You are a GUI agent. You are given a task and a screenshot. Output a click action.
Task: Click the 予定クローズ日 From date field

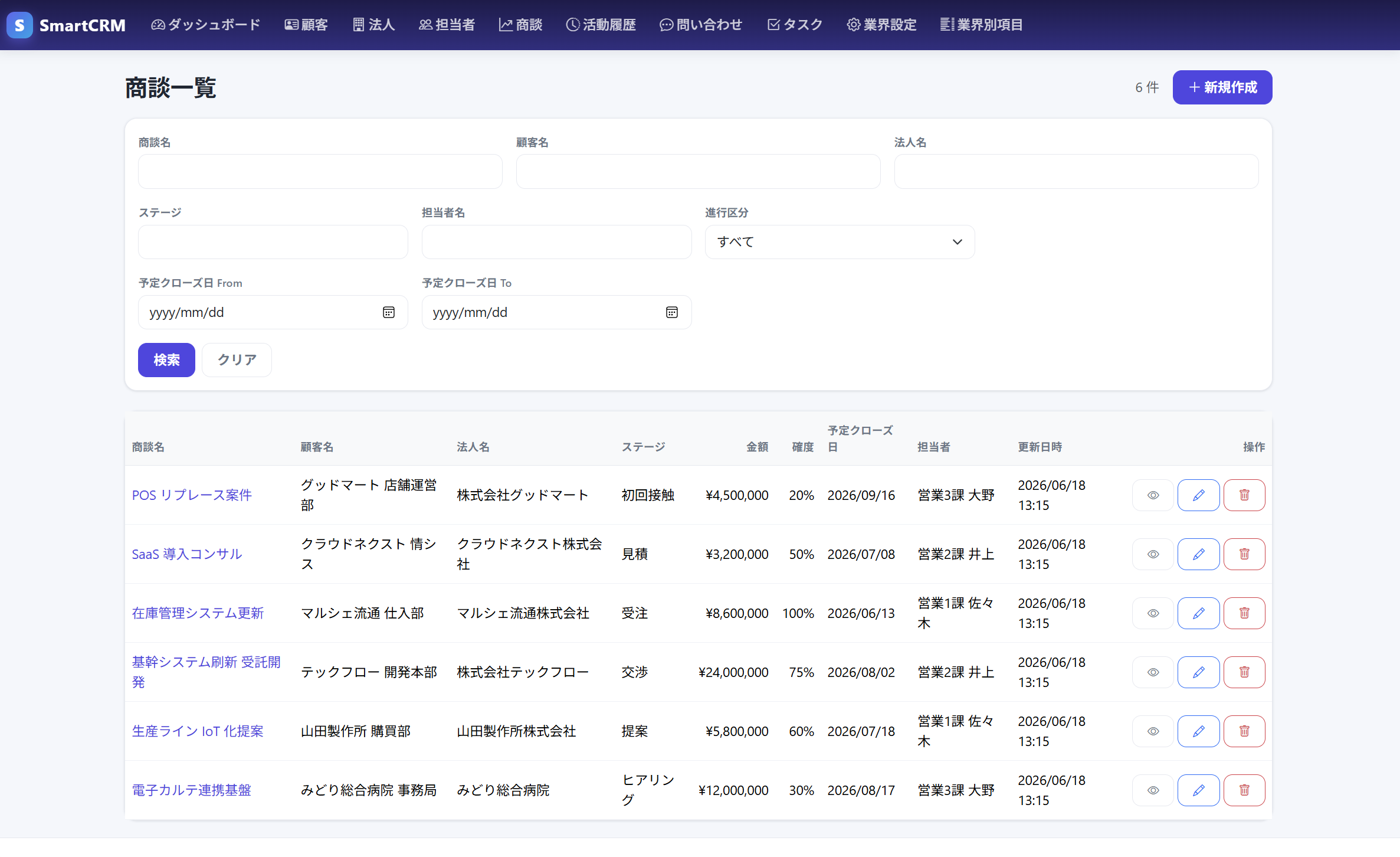(x=273, y=312)
